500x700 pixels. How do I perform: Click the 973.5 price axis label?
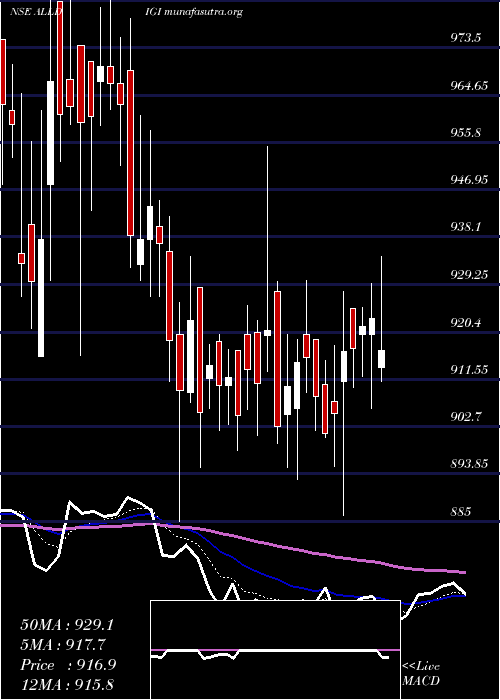[x=465, y=38]
